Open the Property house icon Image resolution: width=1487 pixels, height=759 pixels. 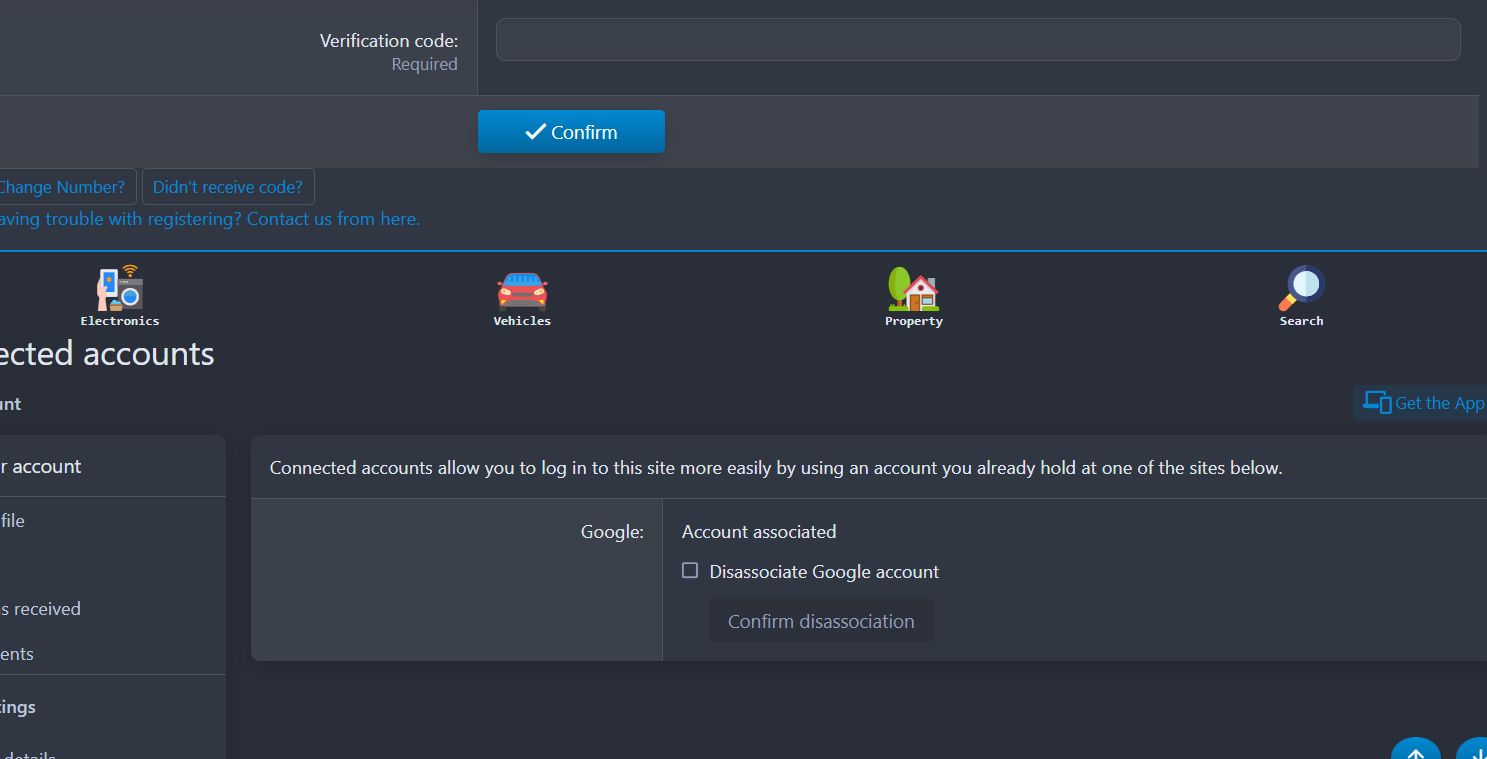click(x=913, y=288)
